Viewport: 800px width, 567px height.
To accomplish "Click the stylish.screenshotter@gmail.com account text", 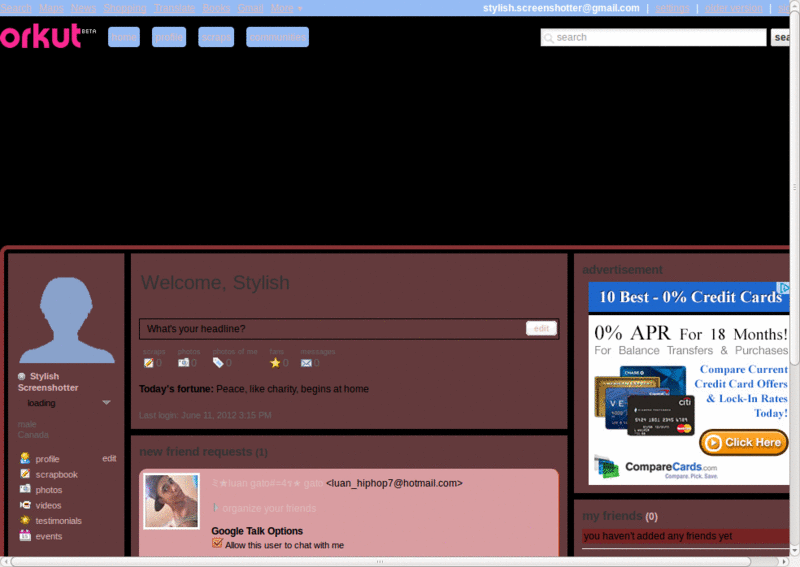I will [561, 8].
